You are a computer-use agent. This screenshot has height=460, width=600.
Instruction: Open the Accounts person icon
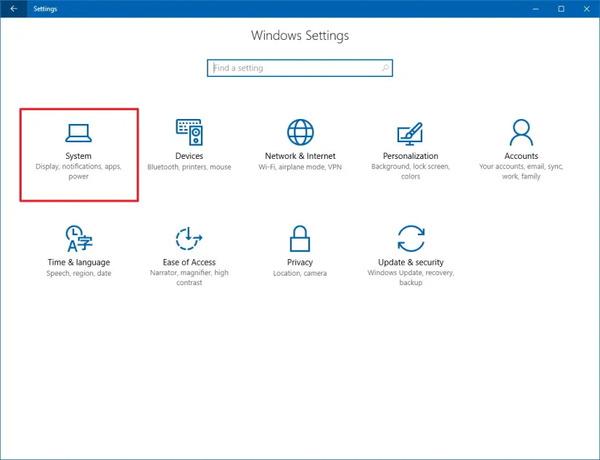[521, 132]
